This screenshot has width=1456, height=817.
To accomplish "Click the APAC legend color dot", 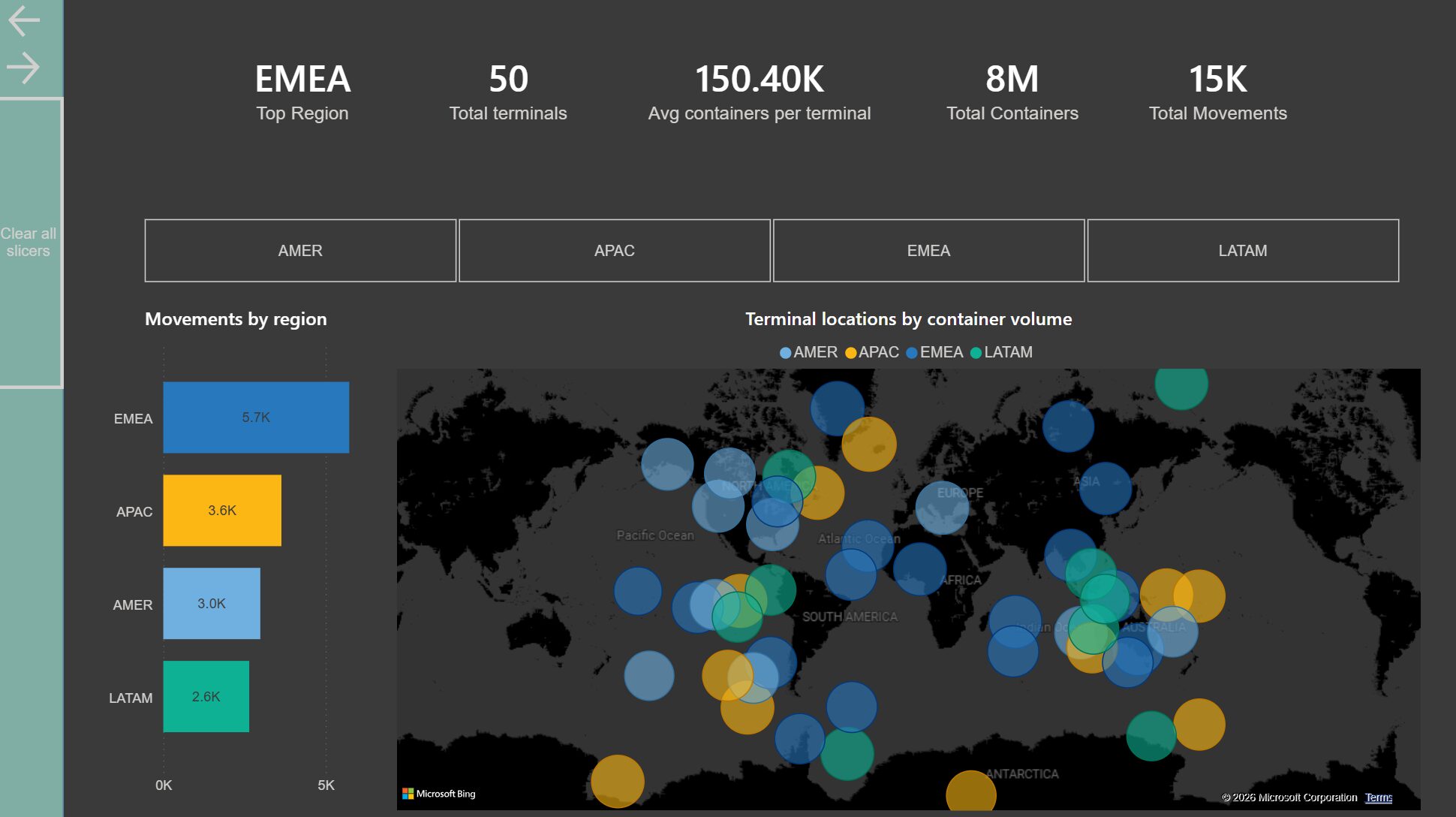I will tap(850, 353).
